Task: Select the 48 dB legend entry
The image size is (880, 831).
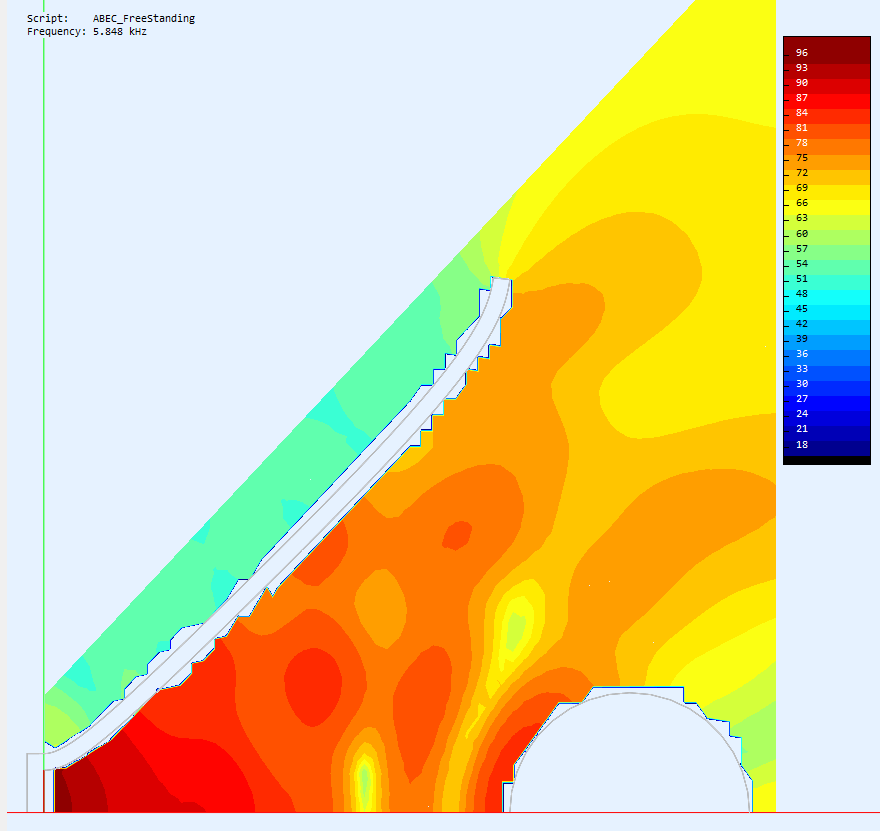Action: pos(801,294)
